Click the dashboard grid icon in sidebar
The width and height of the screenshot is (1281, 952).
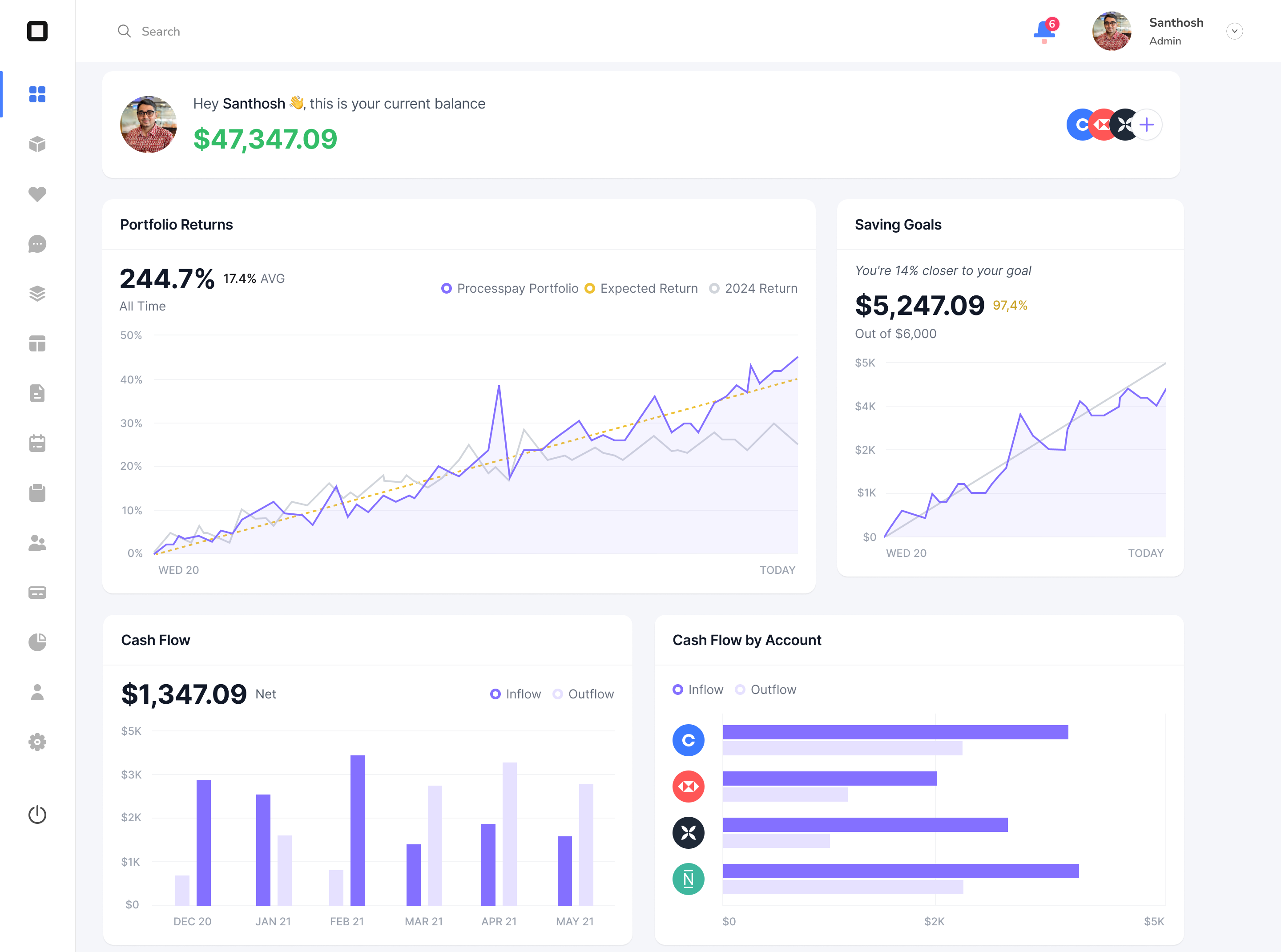37,94
